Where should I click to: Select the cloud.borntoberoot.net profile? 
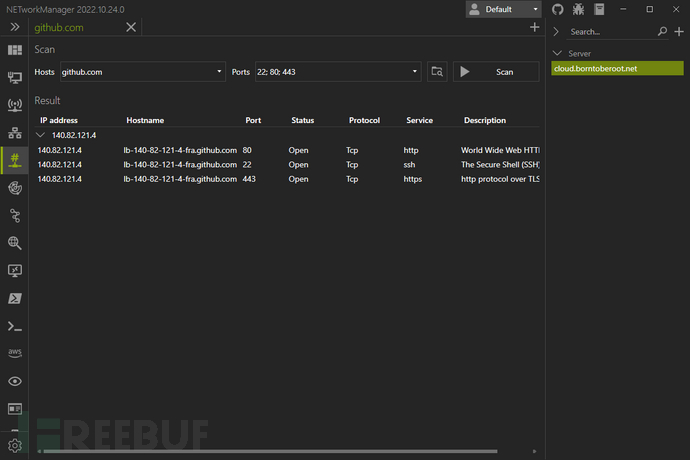pos(617,68)
